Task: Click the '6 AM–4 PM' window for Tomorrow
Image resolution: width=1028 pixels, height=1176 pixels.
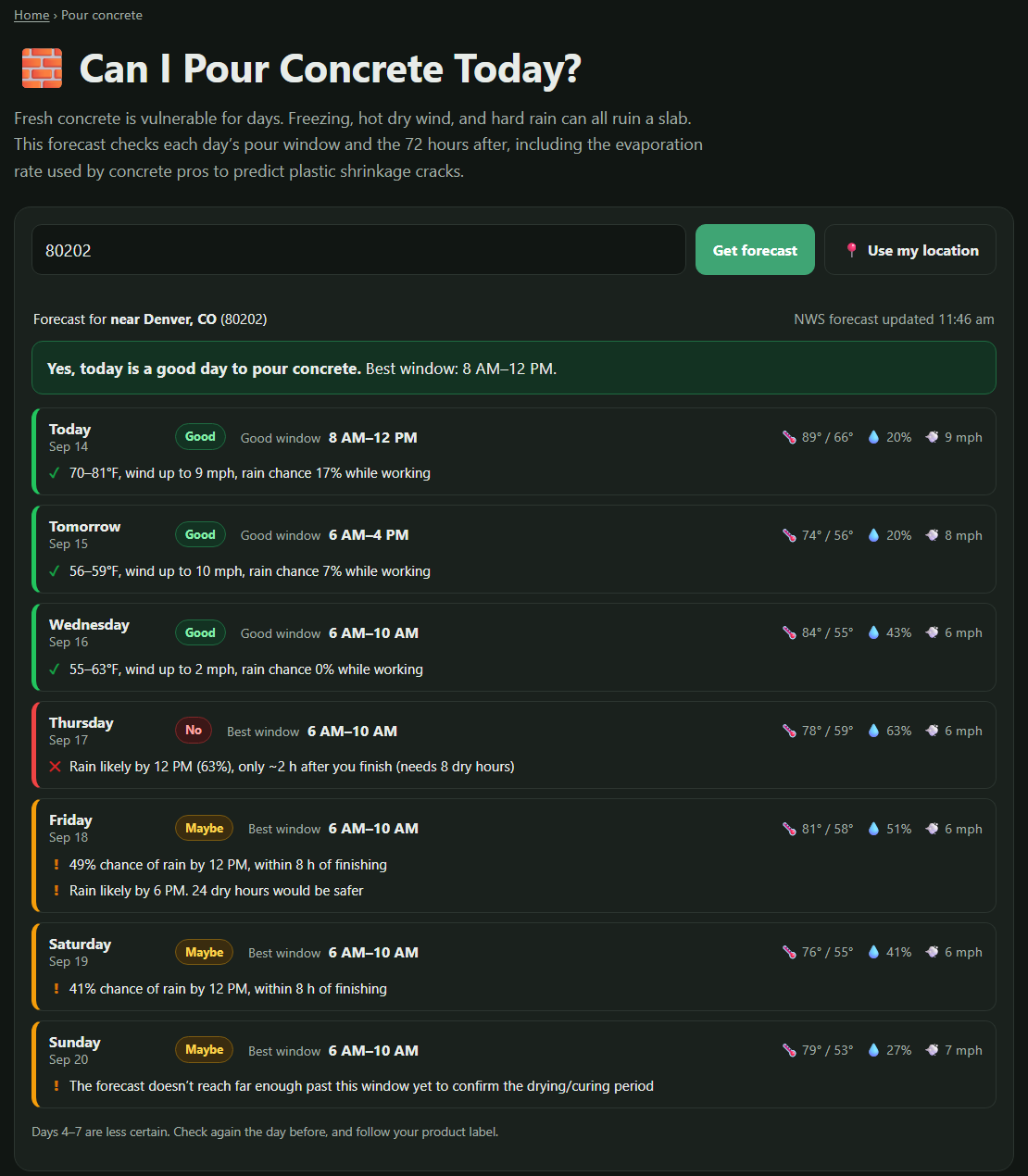Action: (369, 535)
